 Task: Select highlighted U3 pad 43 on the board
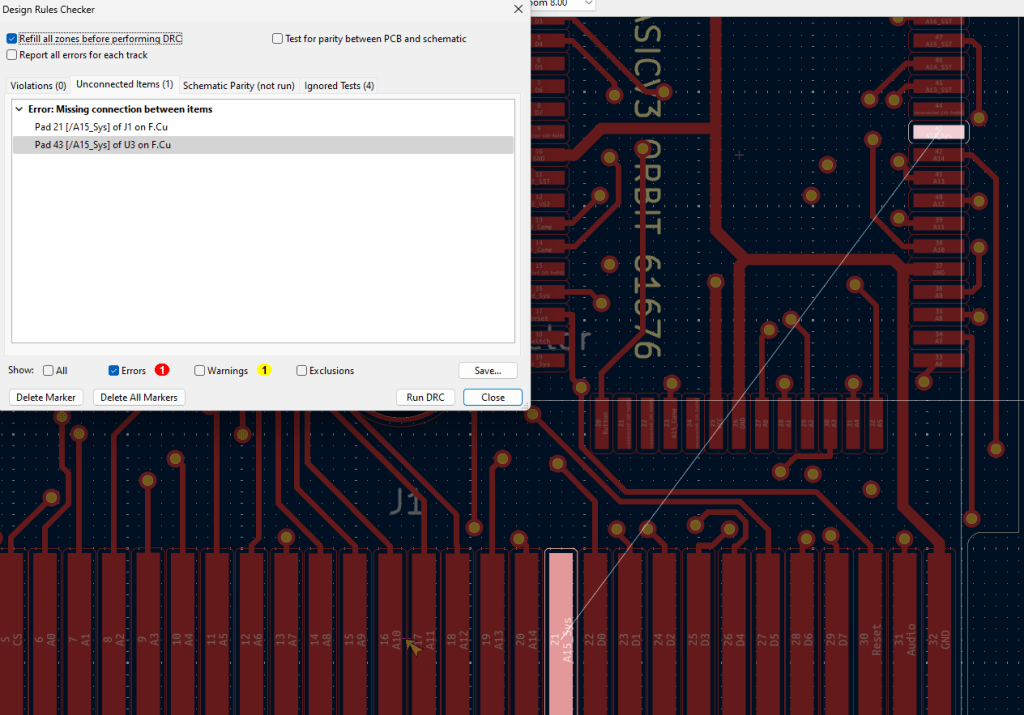(938, 132)
